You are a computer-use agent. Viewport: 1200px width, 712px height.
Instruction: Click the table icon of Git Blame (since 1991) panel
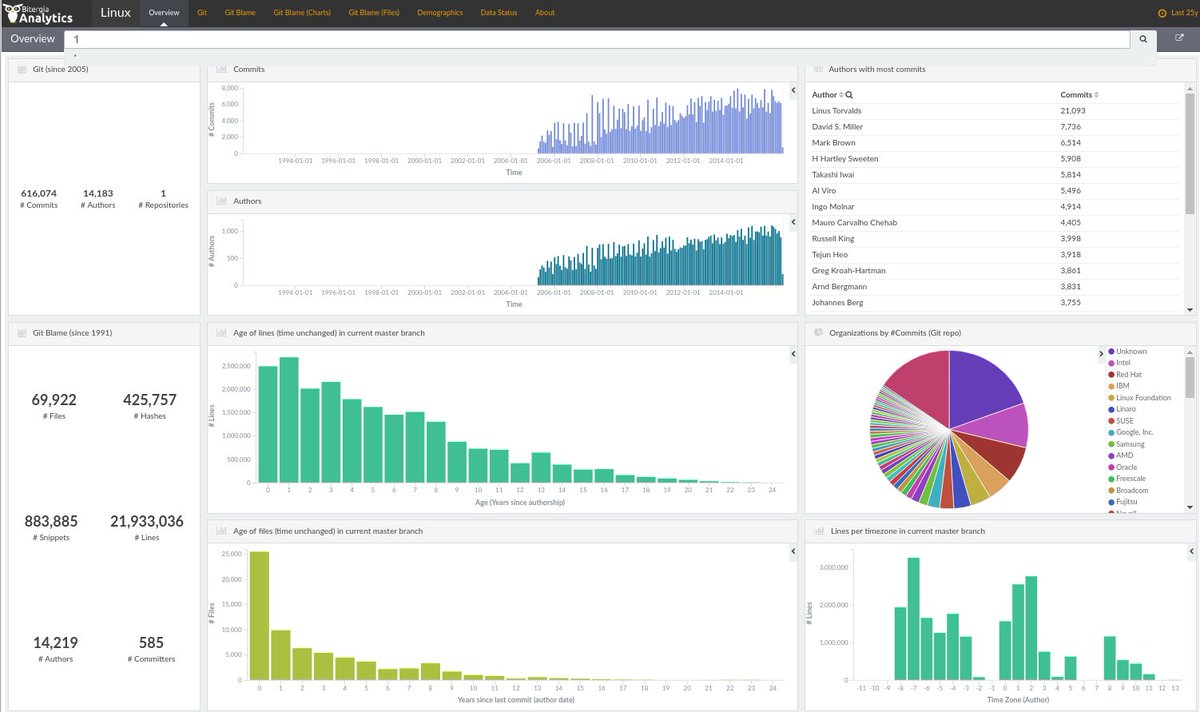click(x=22, y=332)
